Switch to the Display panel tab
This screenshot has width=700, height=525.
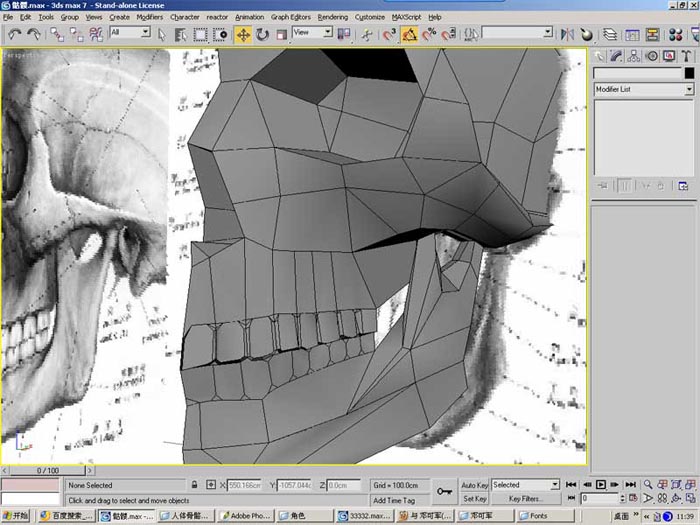[669, 56]
